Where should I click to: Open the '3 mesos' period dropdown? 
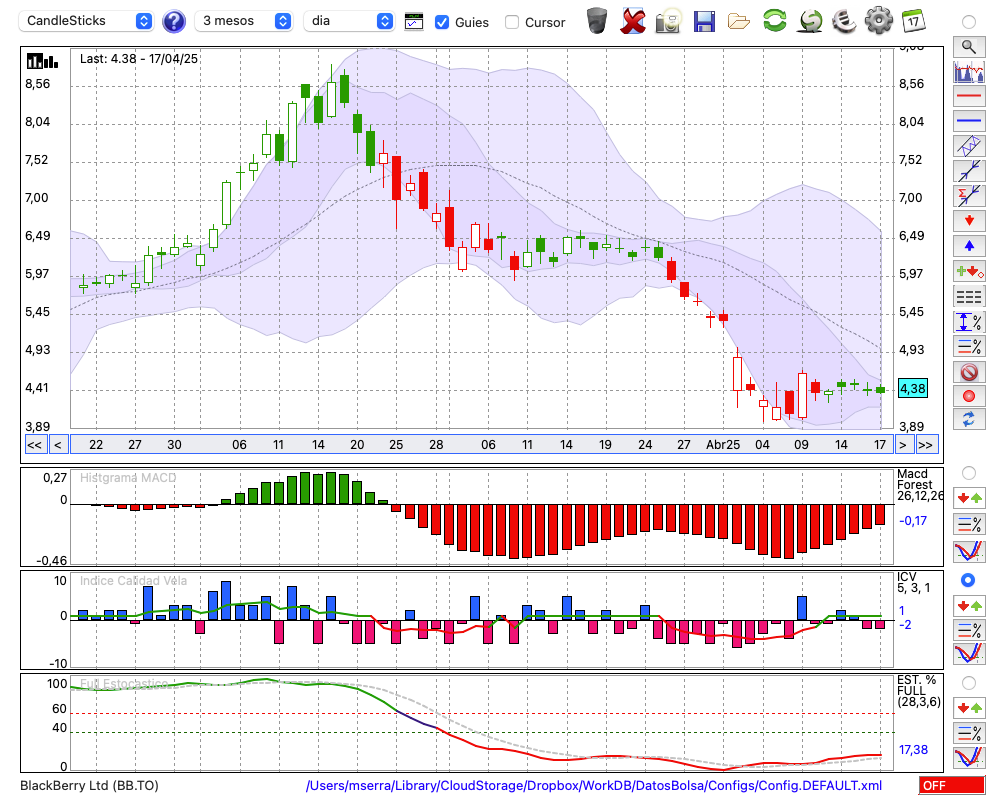tap(243, 21)
